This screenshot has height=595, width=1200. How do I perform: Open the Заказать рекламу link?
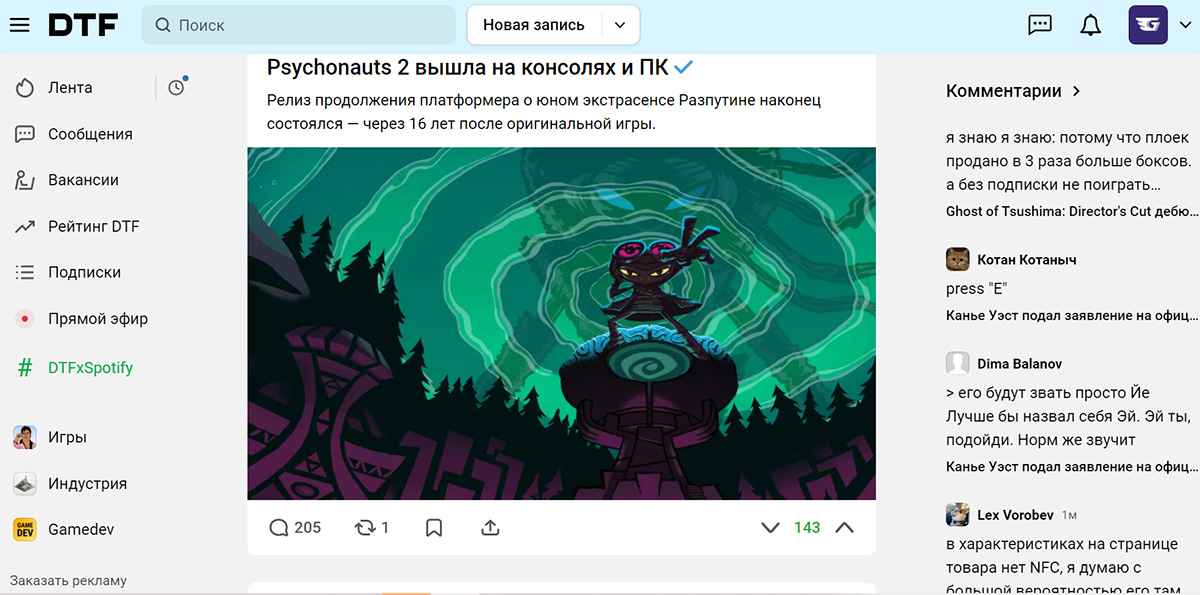68,580
